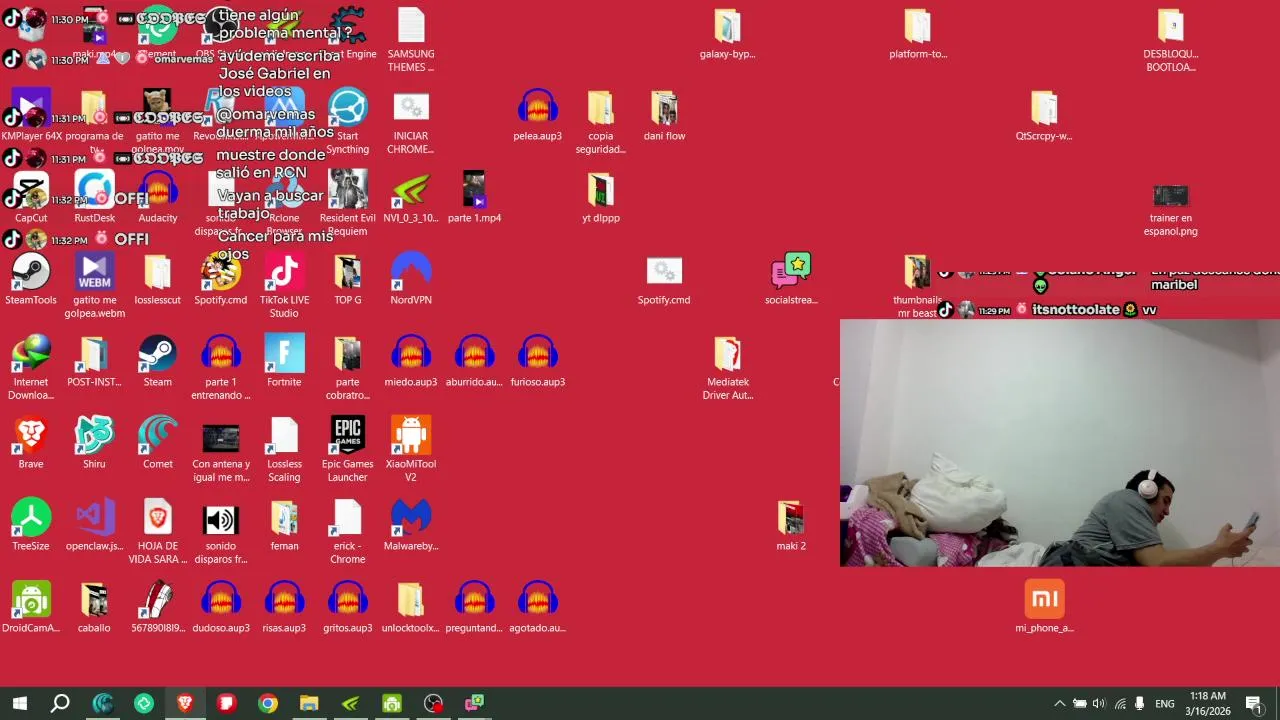Open aburrido.au... Audacity project
Screen dimensions: 1280x720
474,362
